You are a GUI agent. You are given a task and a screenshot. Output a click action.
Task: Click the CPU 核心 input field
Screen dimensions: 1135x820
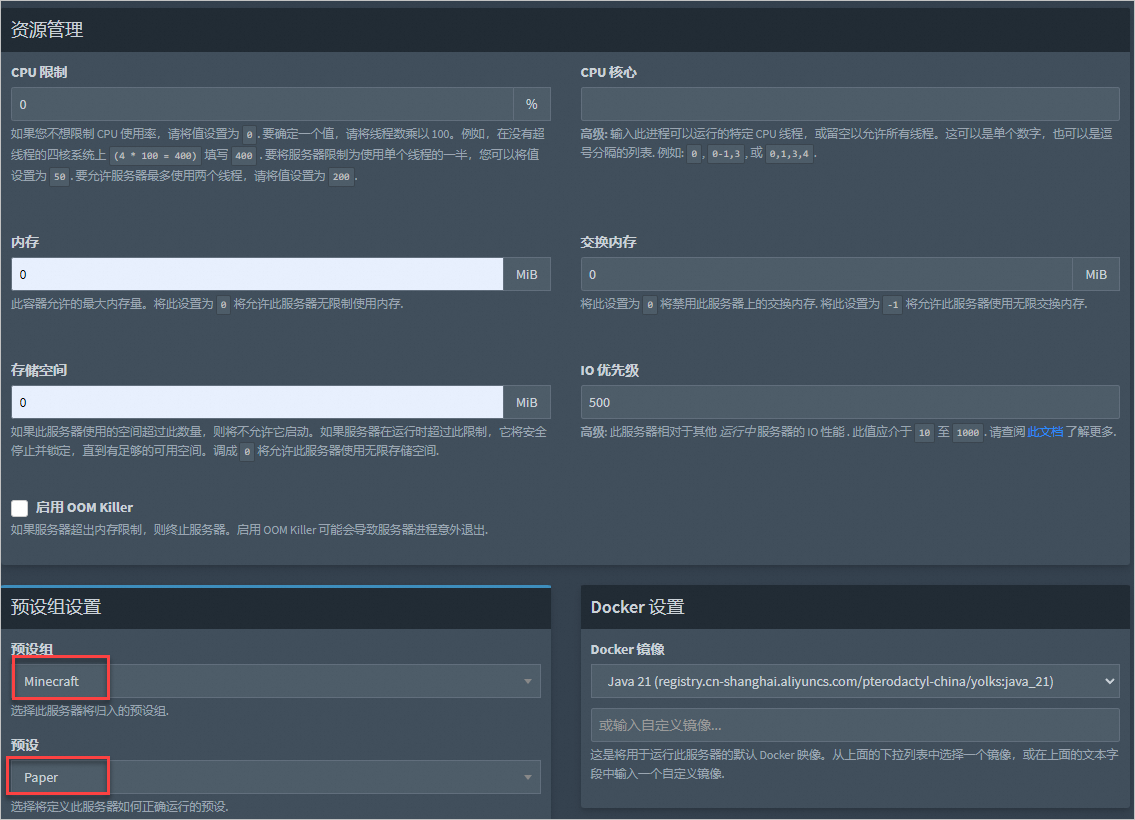[850, 104]
